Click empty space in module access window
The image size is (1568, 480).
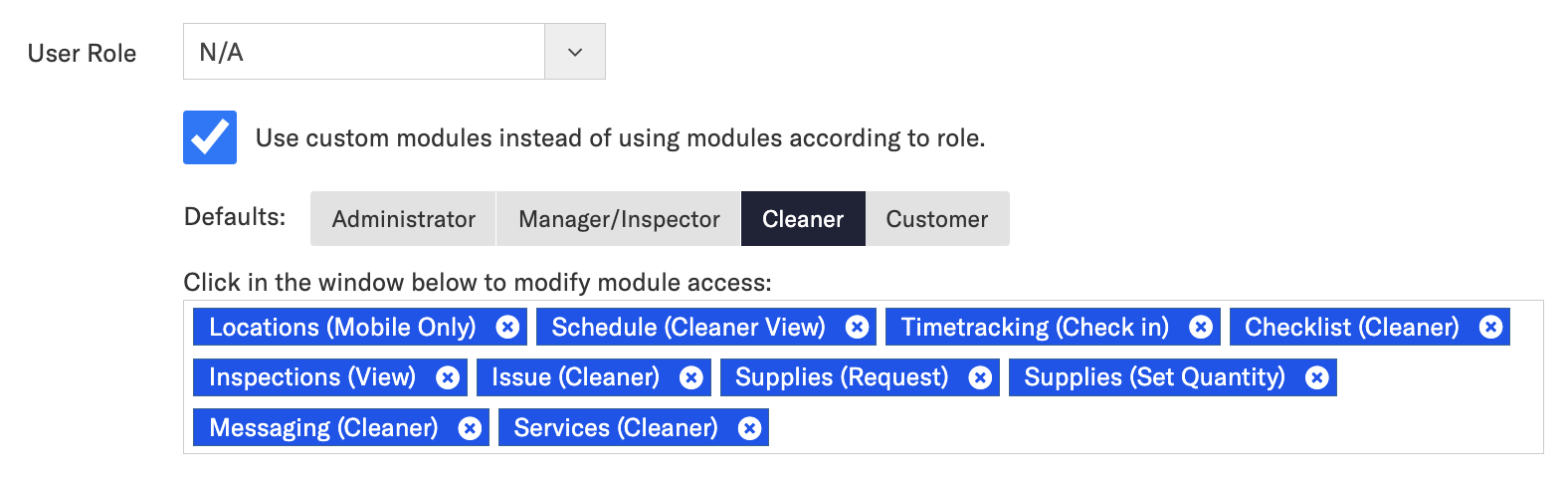(x=1144, y=428)
